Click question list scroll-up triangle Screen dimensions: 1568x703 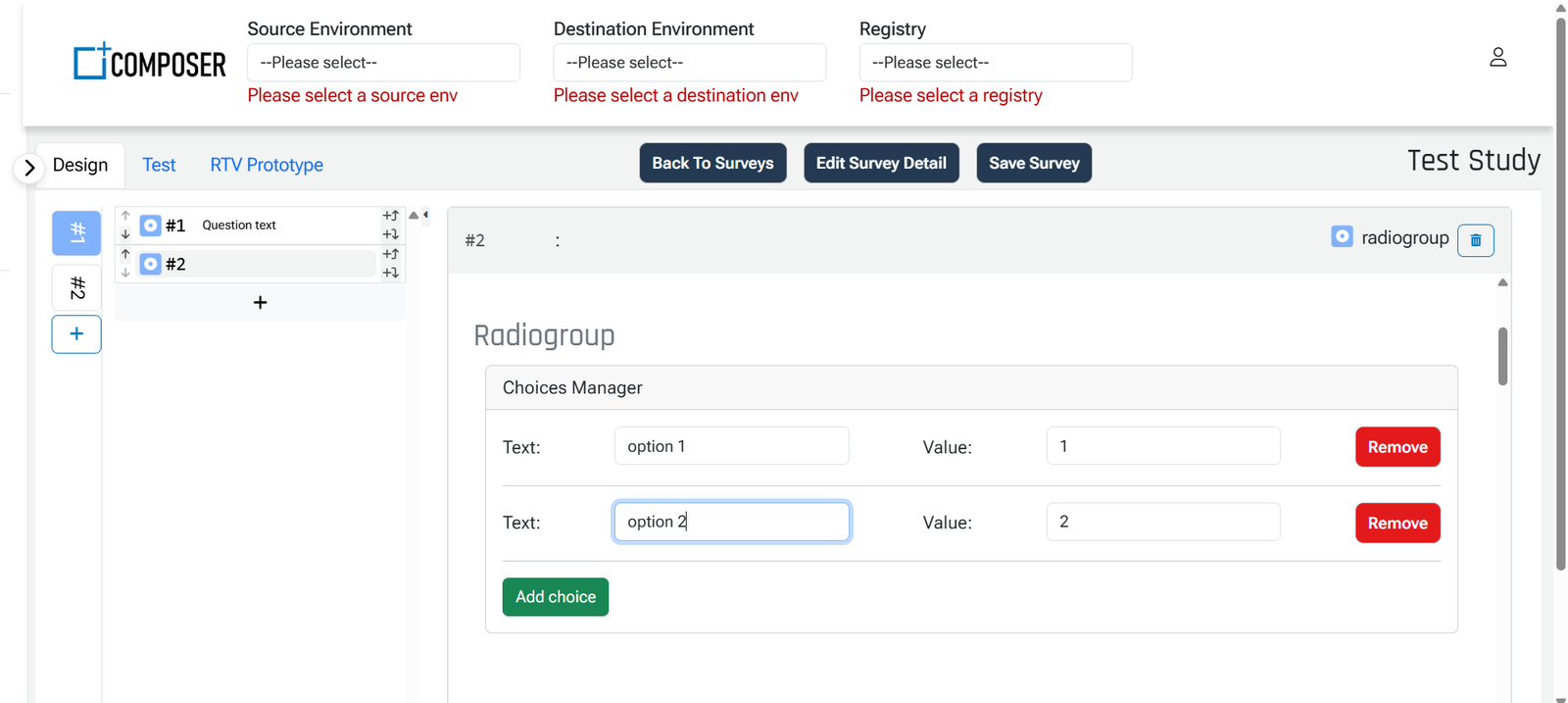pos(414,215)
